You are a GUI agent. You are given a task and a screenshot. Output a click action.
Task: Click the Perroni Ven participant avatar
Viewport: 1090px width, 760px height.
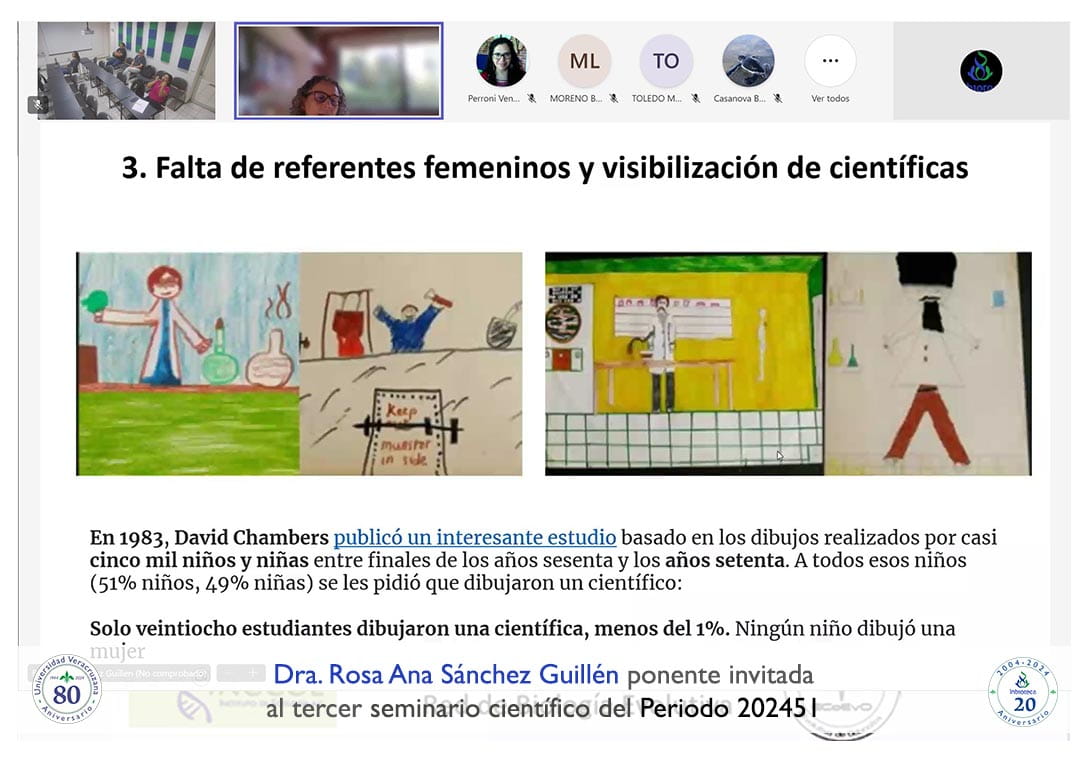click(x=501, y=61)
